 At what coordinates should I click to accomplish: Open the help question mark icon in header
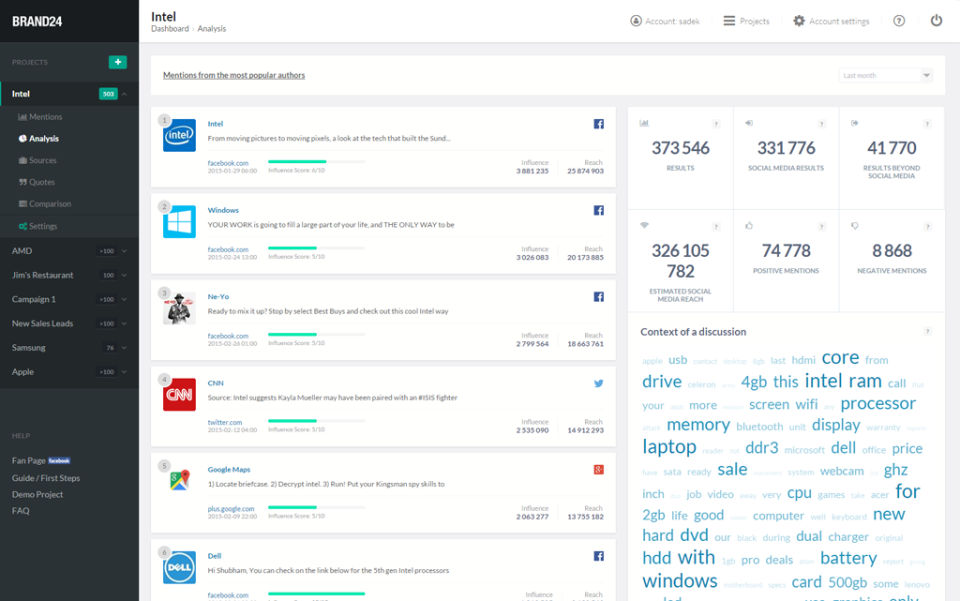click(899, 21)
